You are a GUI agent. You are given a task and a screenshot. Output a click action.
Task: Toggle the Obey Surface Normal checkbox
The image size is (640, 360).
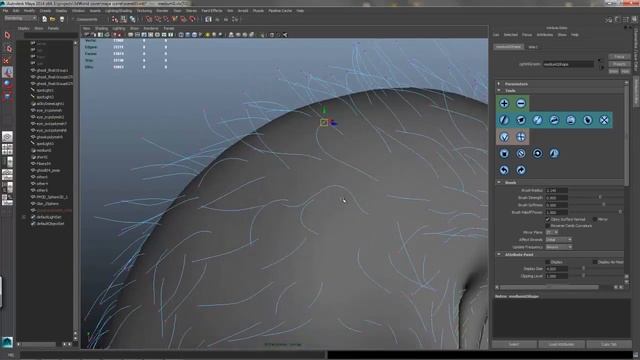547,220
